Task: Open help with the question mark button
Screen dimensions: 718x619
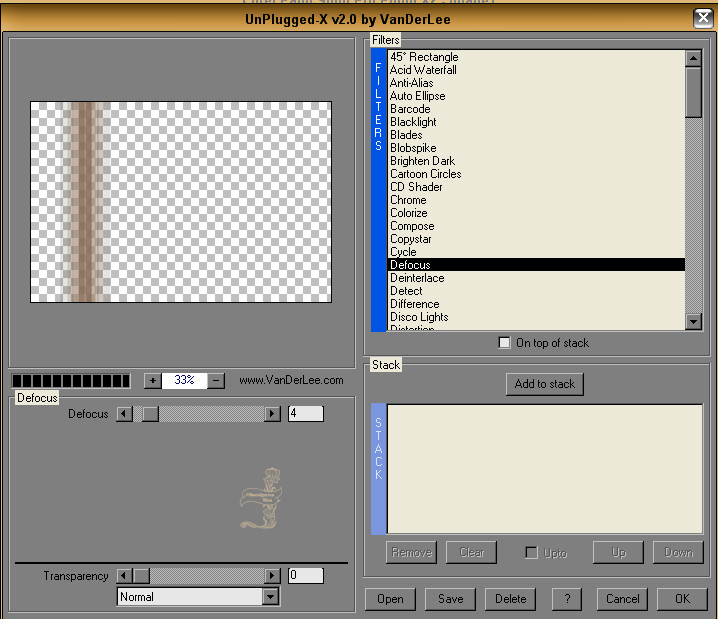Action: click(567, 599)
